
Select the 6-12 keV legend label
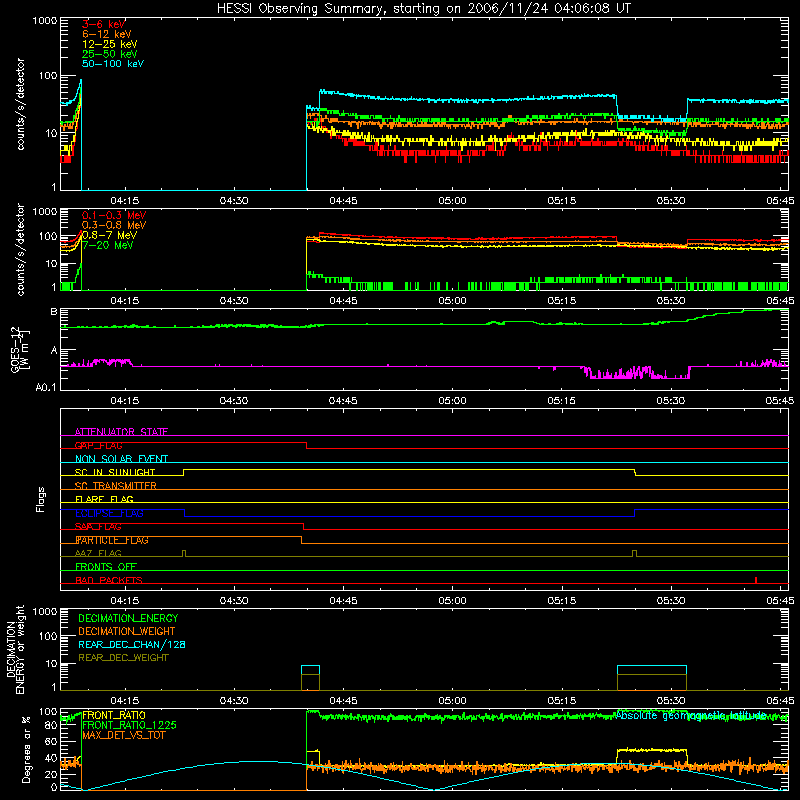[107, 34]
